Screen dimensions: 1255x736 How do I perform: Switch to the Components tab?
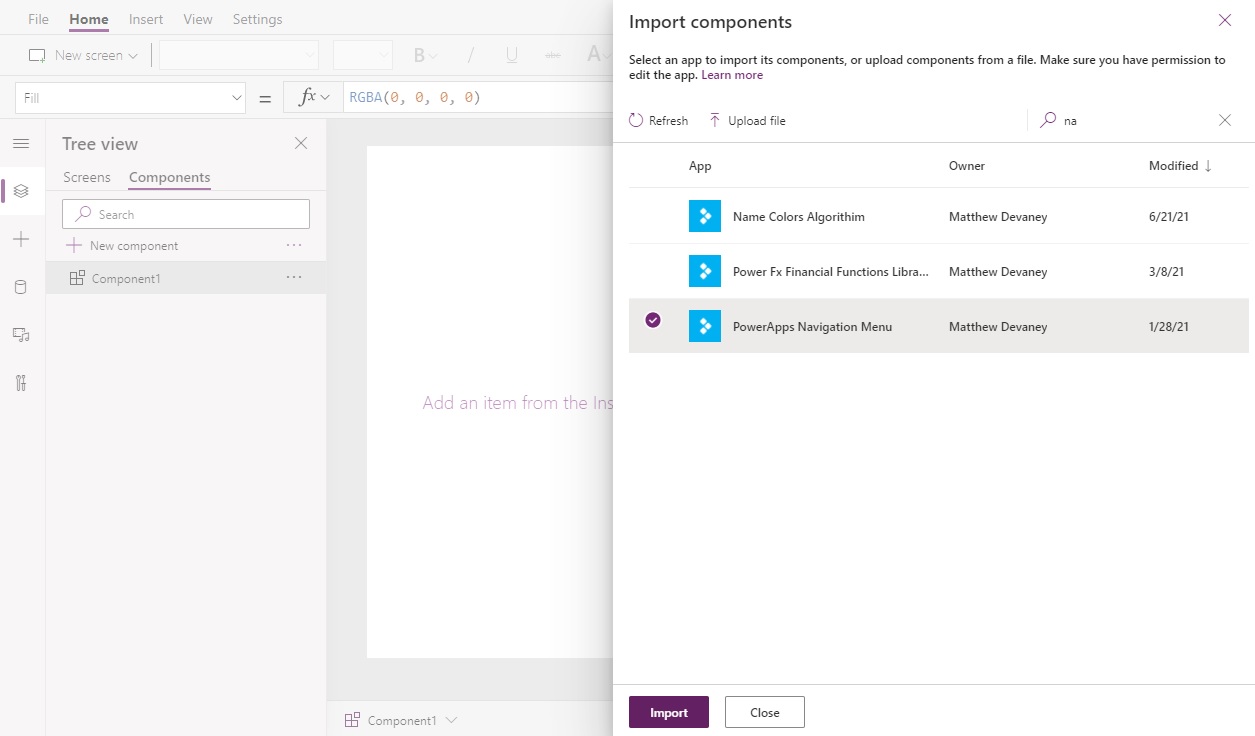pos(168,177)
